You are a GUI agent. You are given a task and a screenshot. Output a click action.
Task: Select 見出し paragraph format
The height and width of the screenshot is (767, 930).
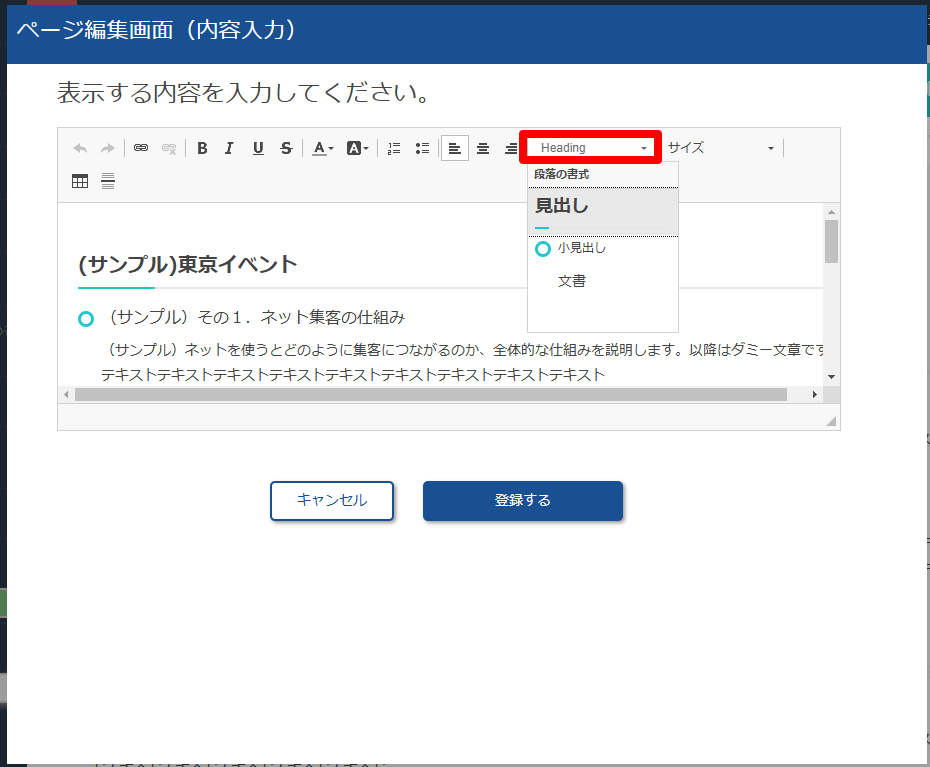603,212
